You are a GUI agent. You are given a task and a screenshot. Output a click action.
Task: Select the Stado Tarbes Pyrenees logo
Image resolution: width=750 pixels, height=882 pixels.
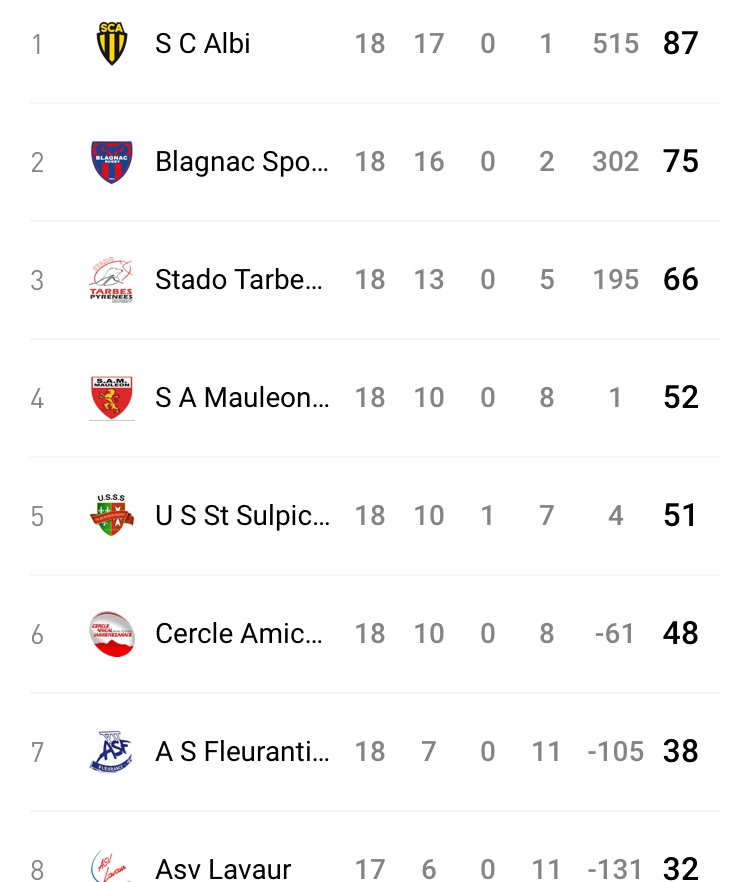(111, 280)
